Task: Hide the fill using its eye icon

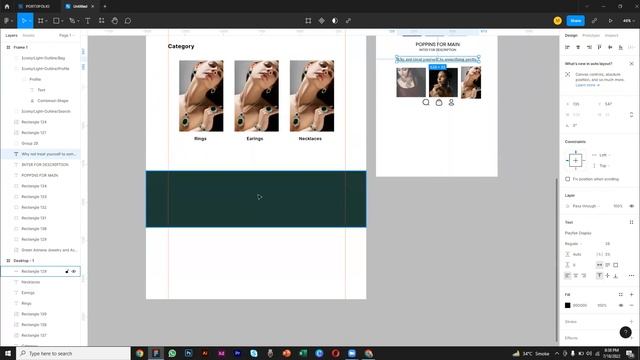Action: tap(621, 305)
